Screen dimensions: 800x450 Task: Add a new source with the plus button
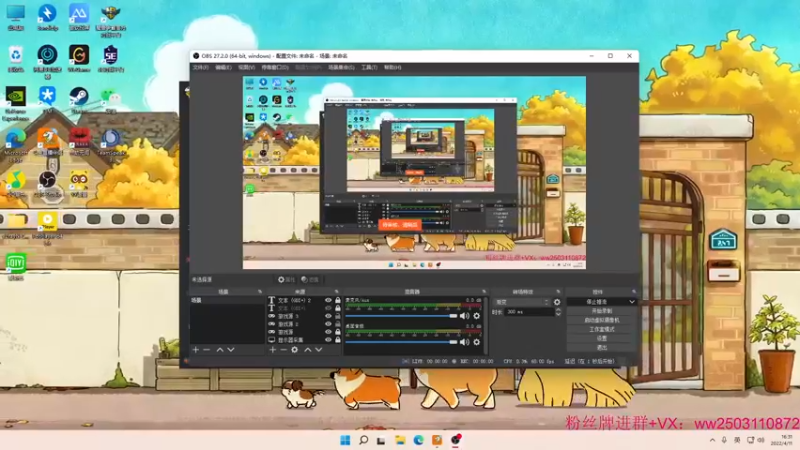coord(272,350)
